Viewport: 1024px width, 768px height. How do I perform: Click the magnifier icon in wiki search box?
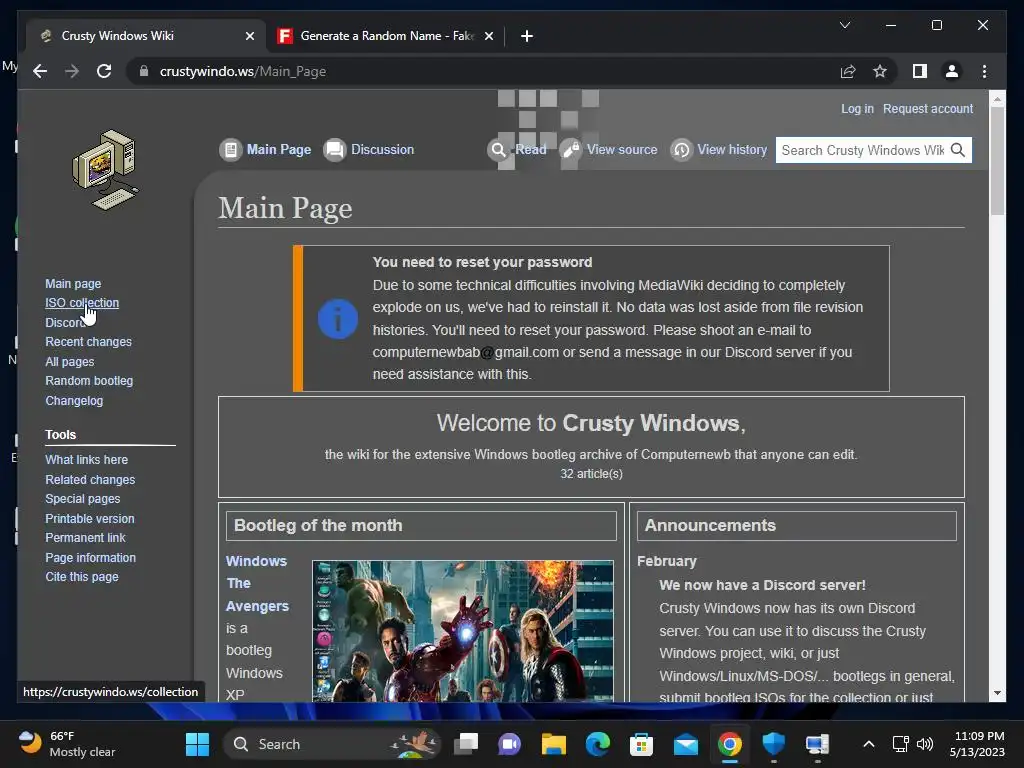click(x=958, y=150)
